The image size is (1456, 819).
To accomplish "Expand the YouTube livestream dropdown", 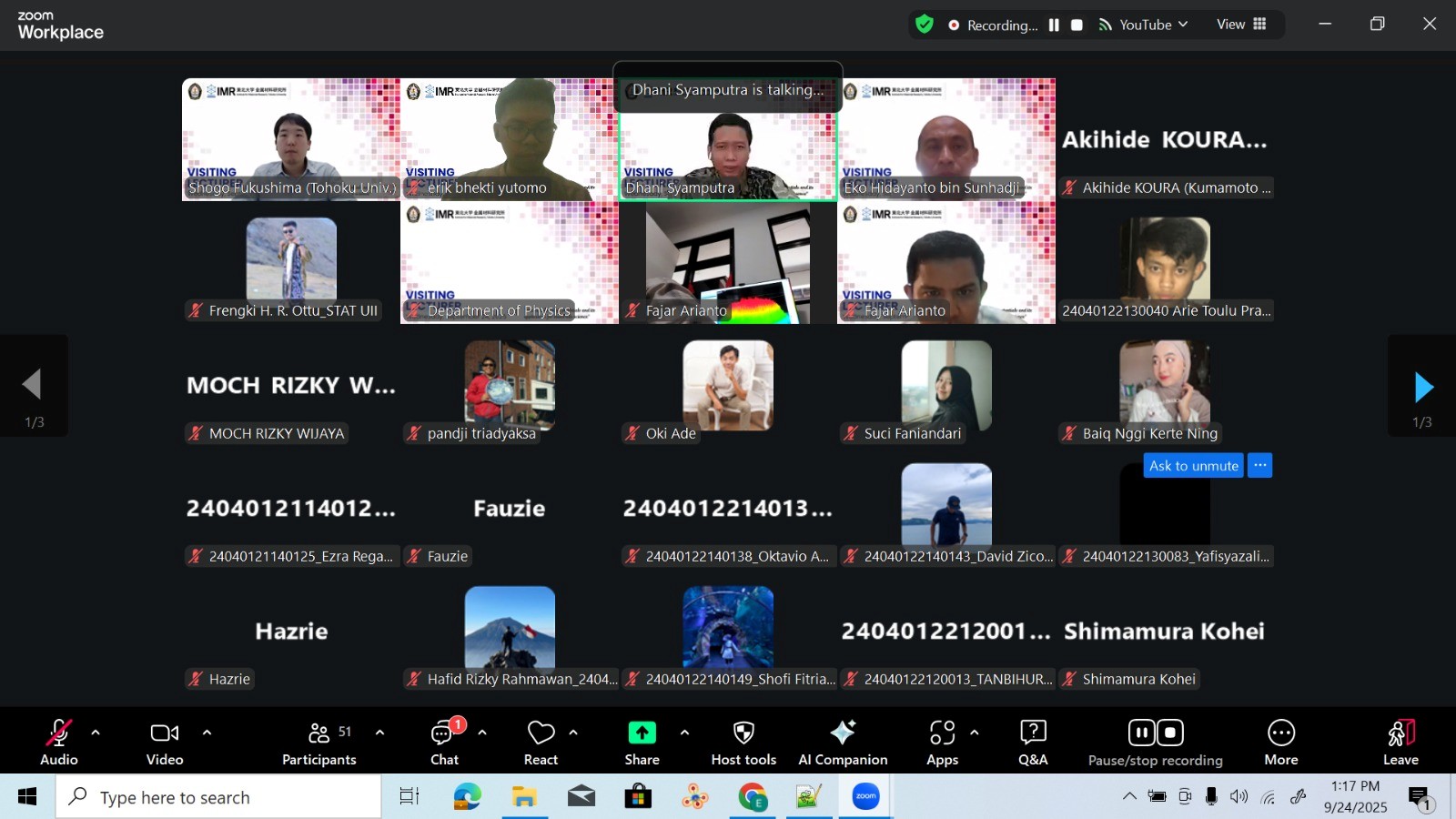I will tap(1183, 25).
